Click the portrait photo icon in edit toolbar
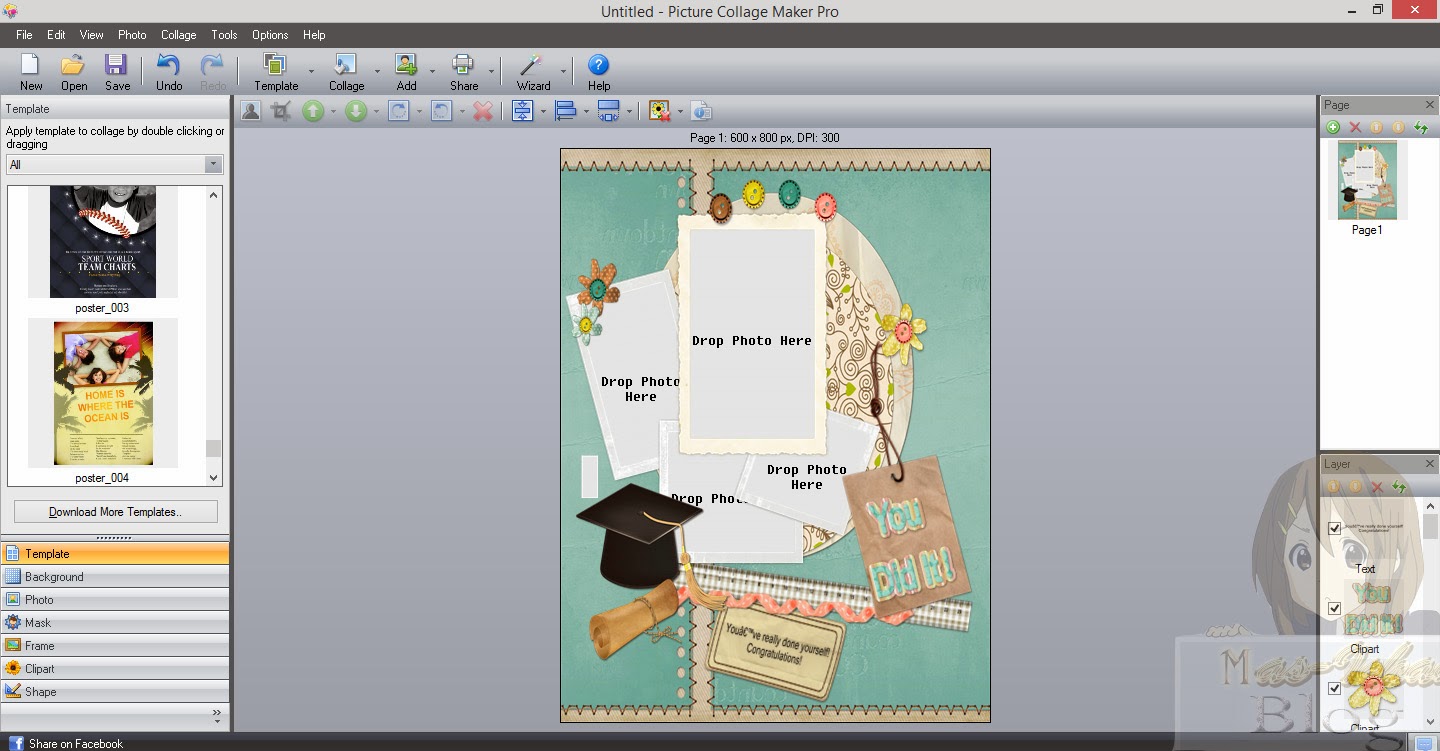This screenshot has height=751, width=1440. pos(250,111)
